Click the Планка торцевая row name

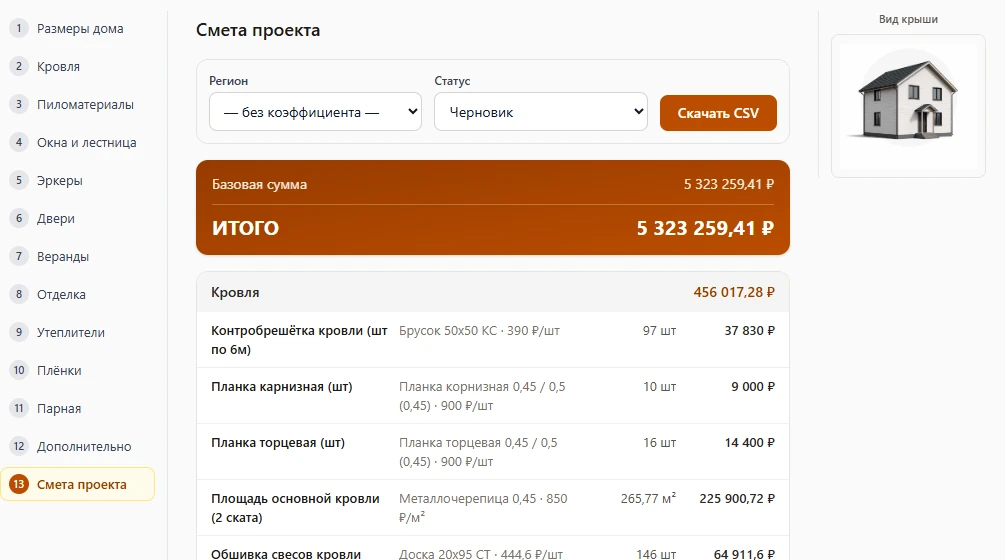pyautogui.click(x=278, y=443)
